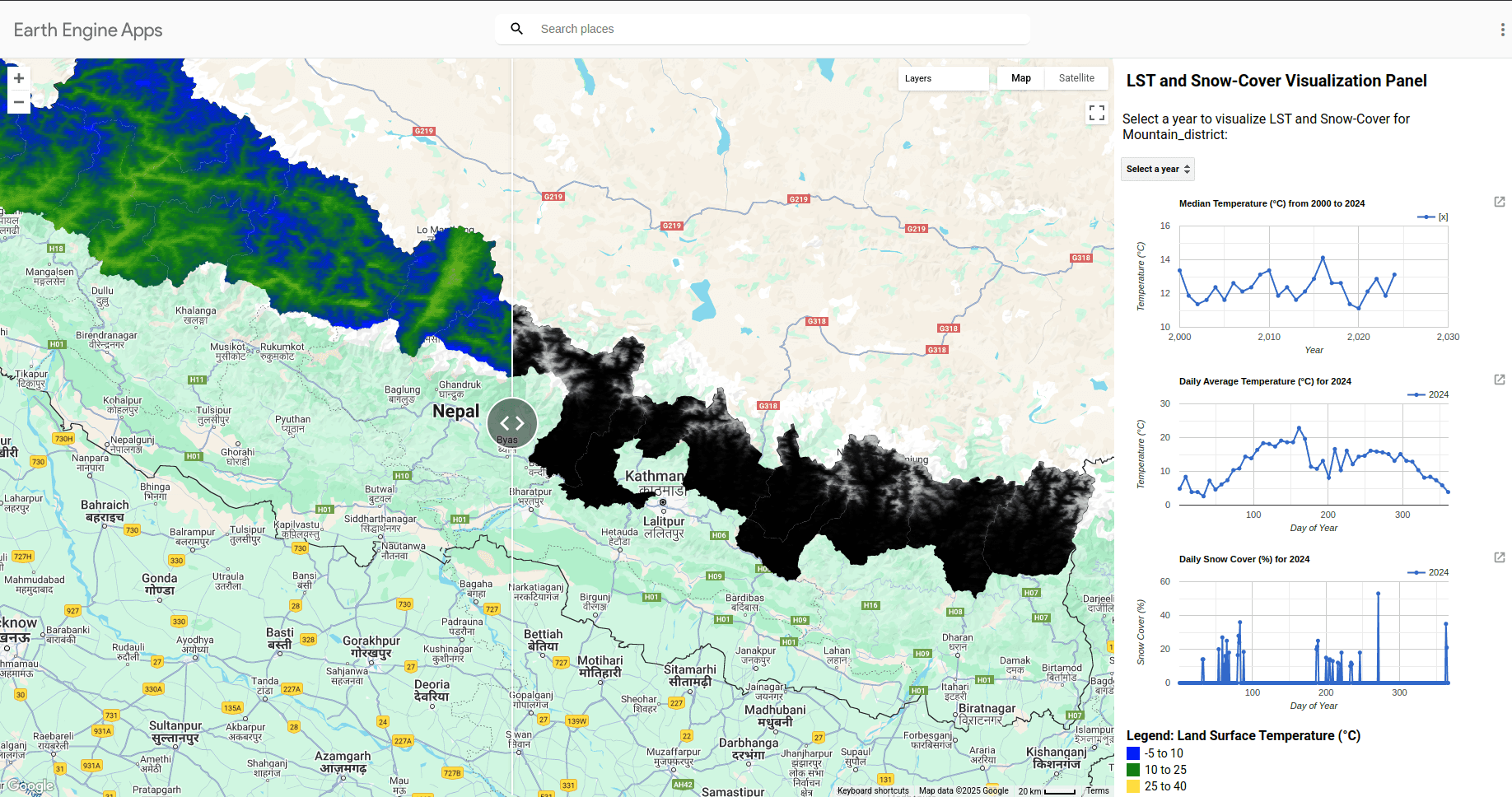Toggle fullscreen map view
Viewport: 1512px width, 797px height.
[x=1096, y=113]
